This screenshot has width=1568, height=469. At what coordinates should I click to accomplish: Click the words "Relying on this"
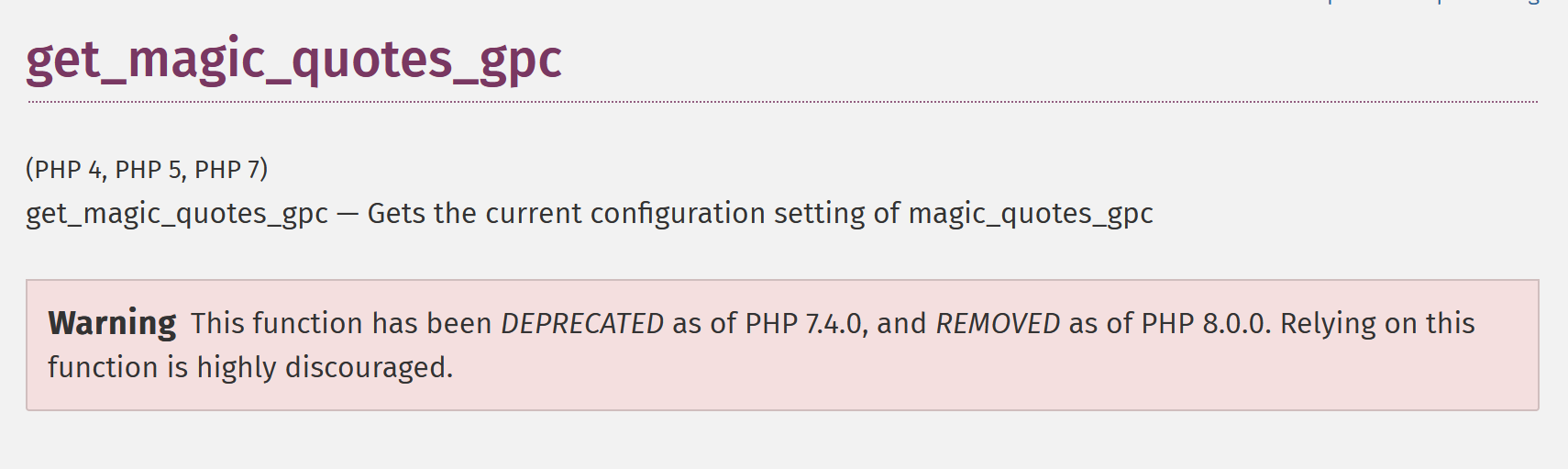click(x=1377, y=323)
